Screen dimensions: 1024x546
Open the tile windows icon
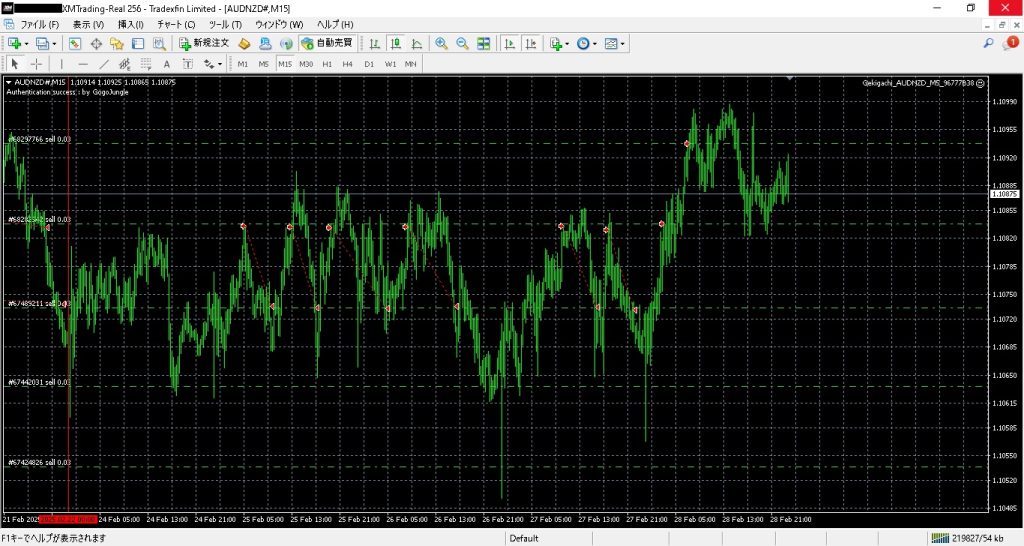(484, 43)
